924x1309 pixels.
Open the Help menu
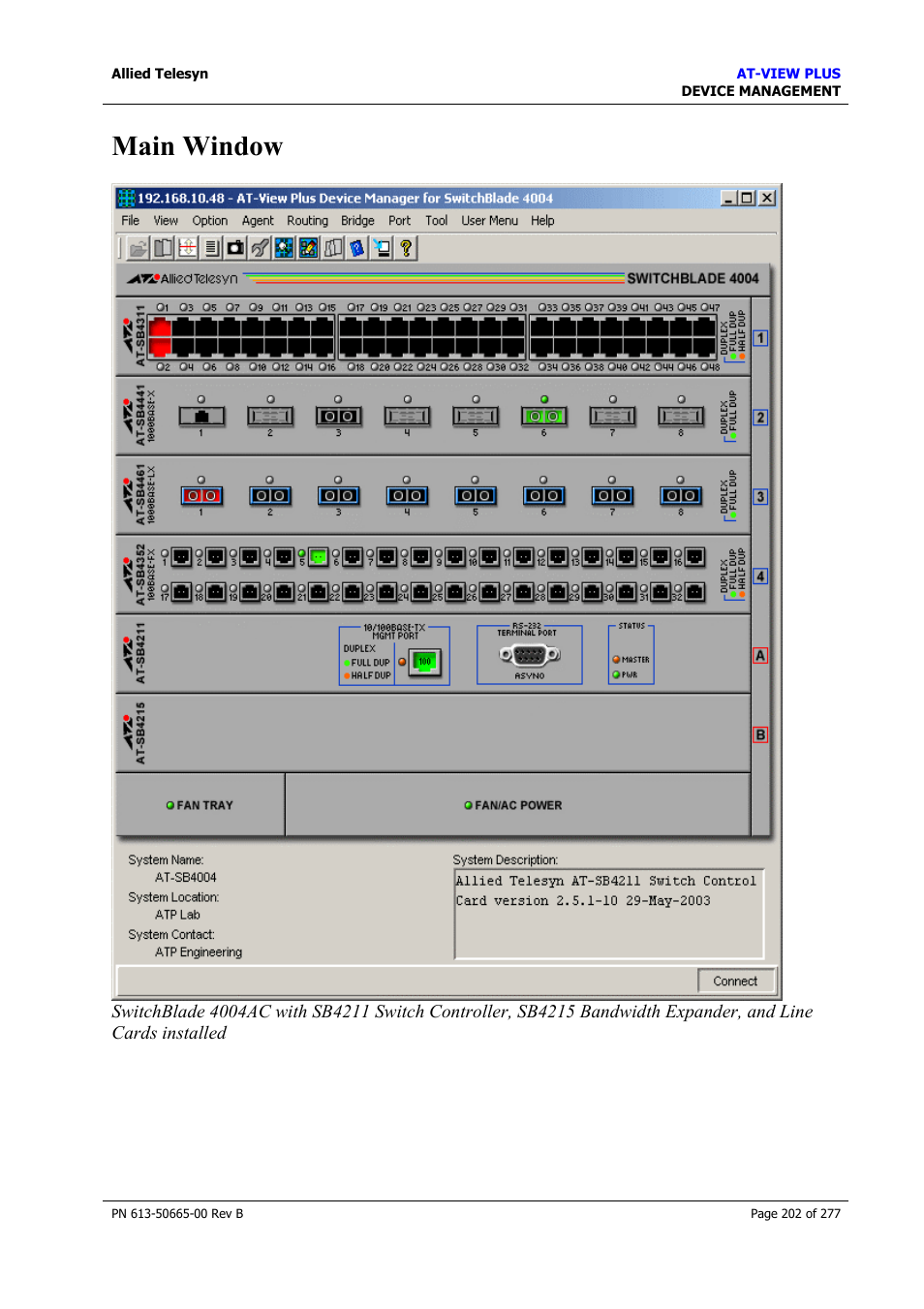click(x=542, y=221)
